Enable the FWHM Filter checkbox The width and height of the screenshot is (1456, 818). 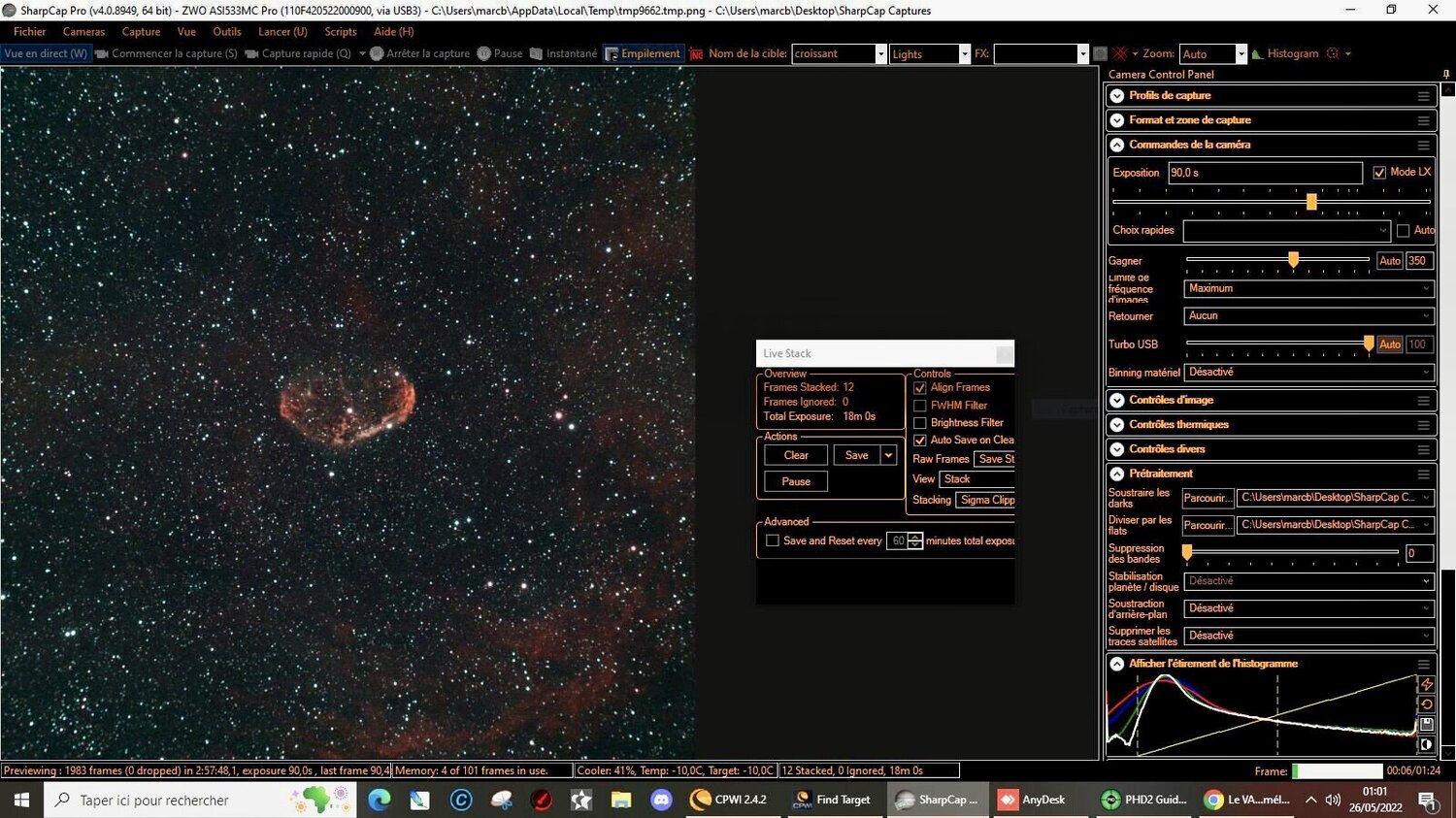pyautogui.click(x=919, y=405)
